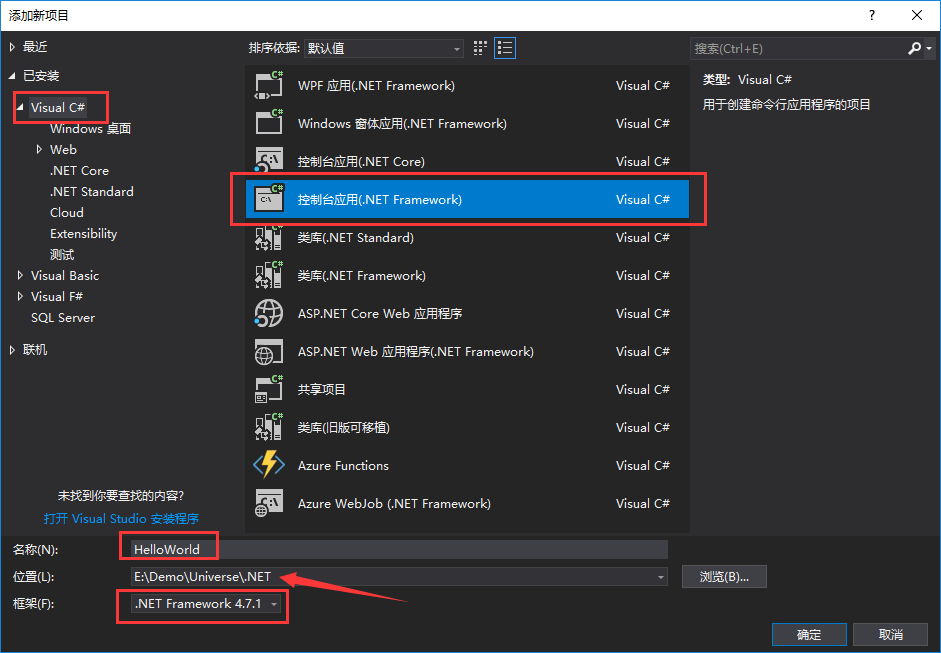Select the Class Library (.NET Standard) icon
Viewport: 941px width, 653px height.
pyautogui.click(x=269, y=237)
